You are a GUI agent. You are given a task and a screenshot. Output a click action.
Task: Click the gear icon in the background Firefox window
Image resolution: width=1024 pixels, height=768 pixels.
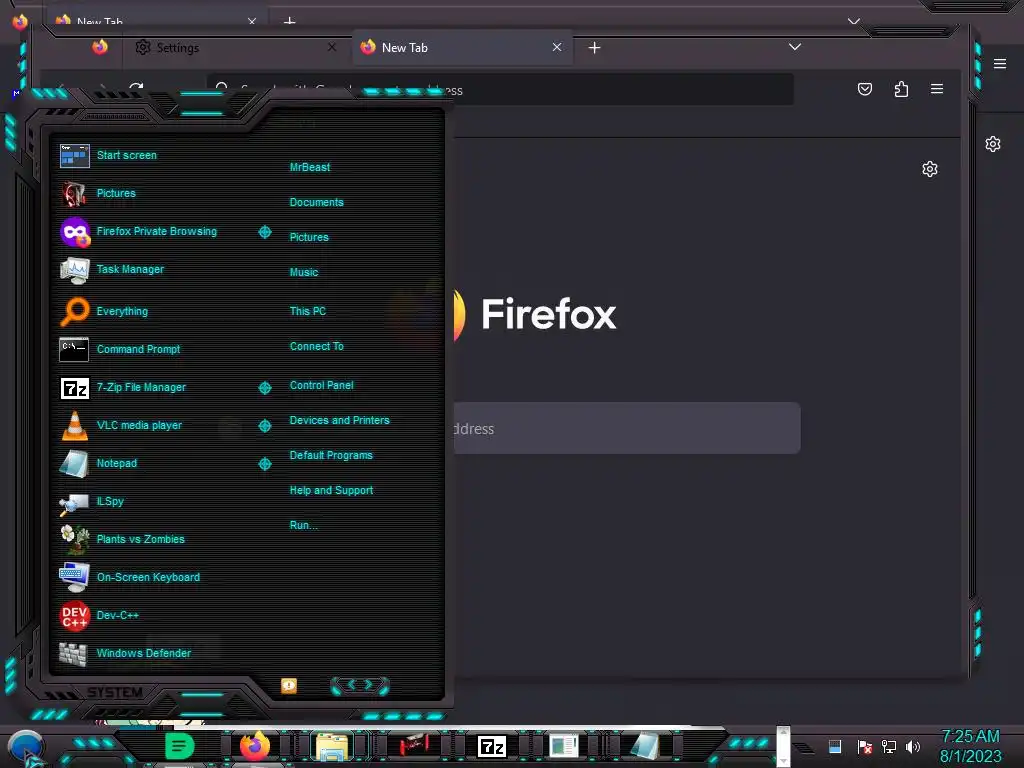point(993,144)
